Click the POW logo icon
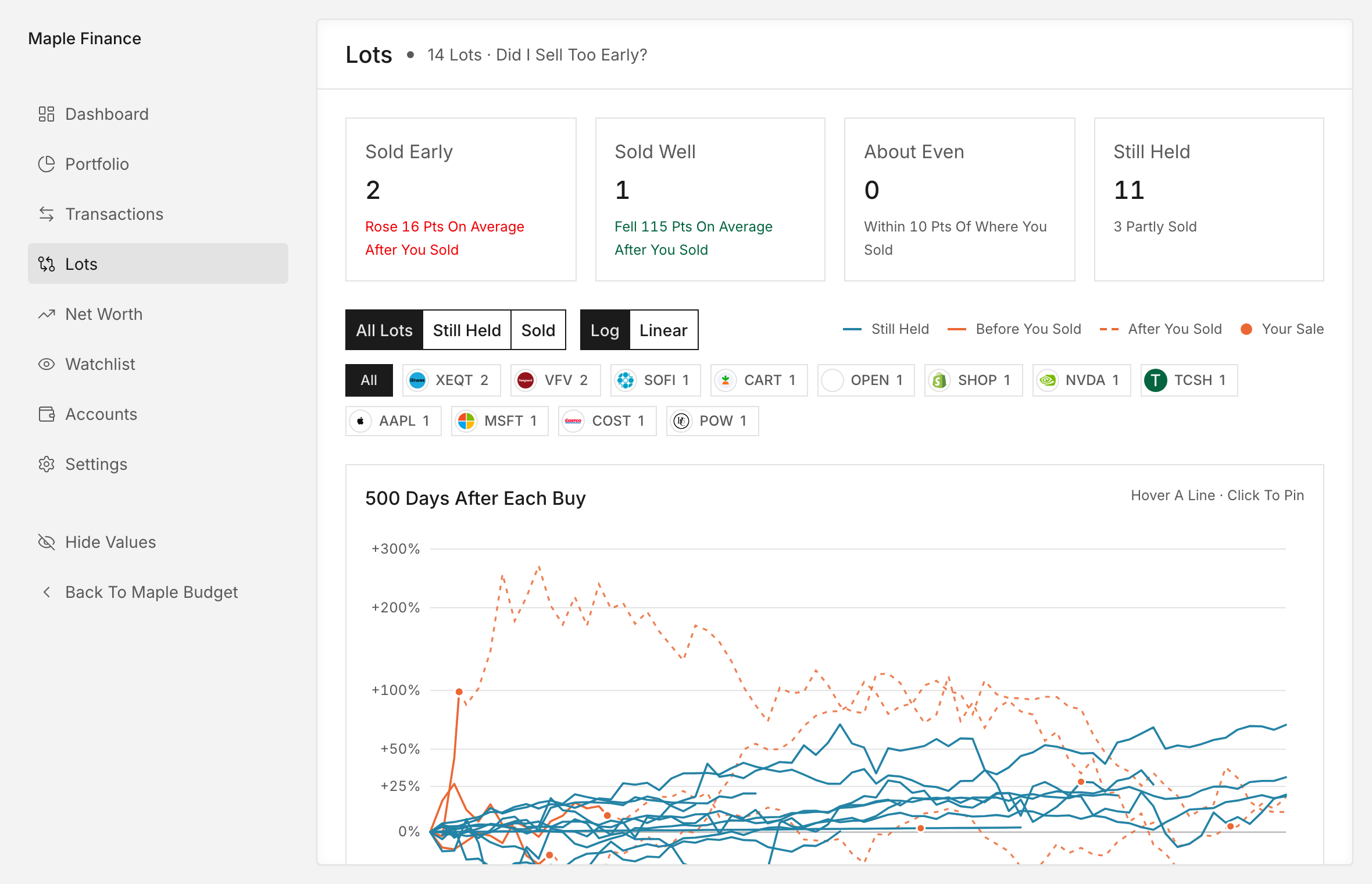This screenshot has height=884, width=1372. 681,421
